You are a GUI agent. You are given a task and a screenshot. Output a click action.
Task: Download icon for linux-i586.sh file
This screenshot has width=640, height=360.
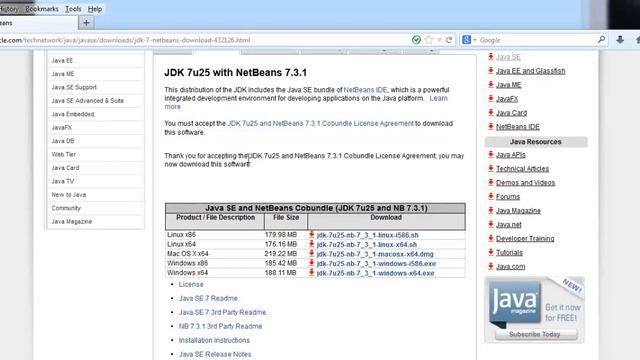tap(311, 235)
